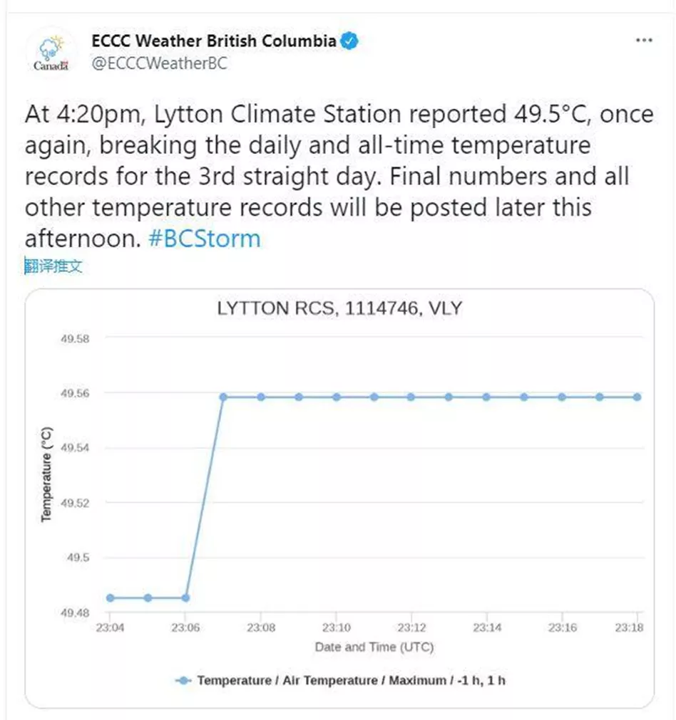Select the data point at 23:06 before the jump

pos(186,598)
